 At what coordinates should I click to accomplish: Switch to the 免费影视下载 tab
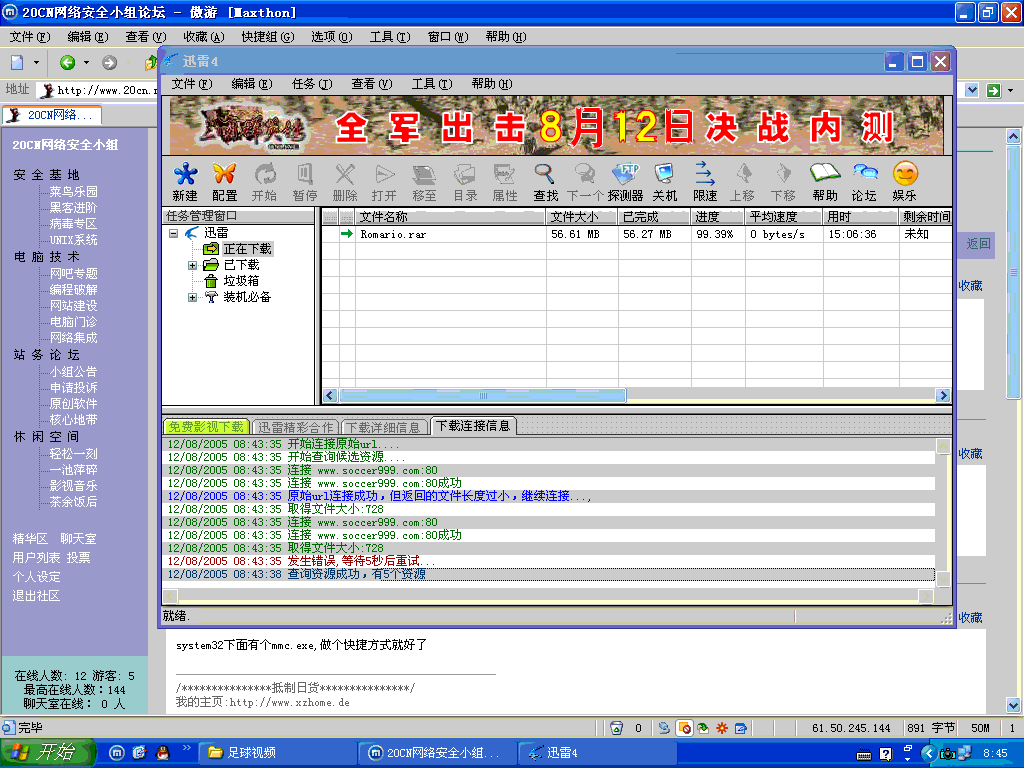[206, 426]
